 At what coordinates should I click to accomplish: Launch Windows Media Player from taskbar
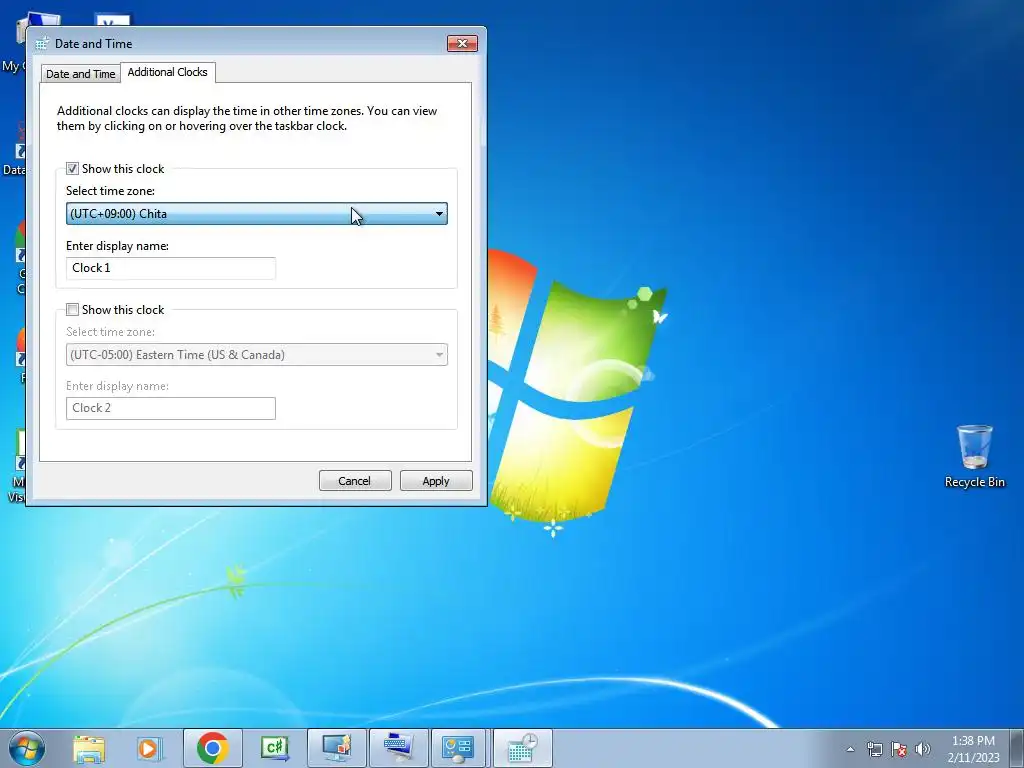click(x=149, y=748)
